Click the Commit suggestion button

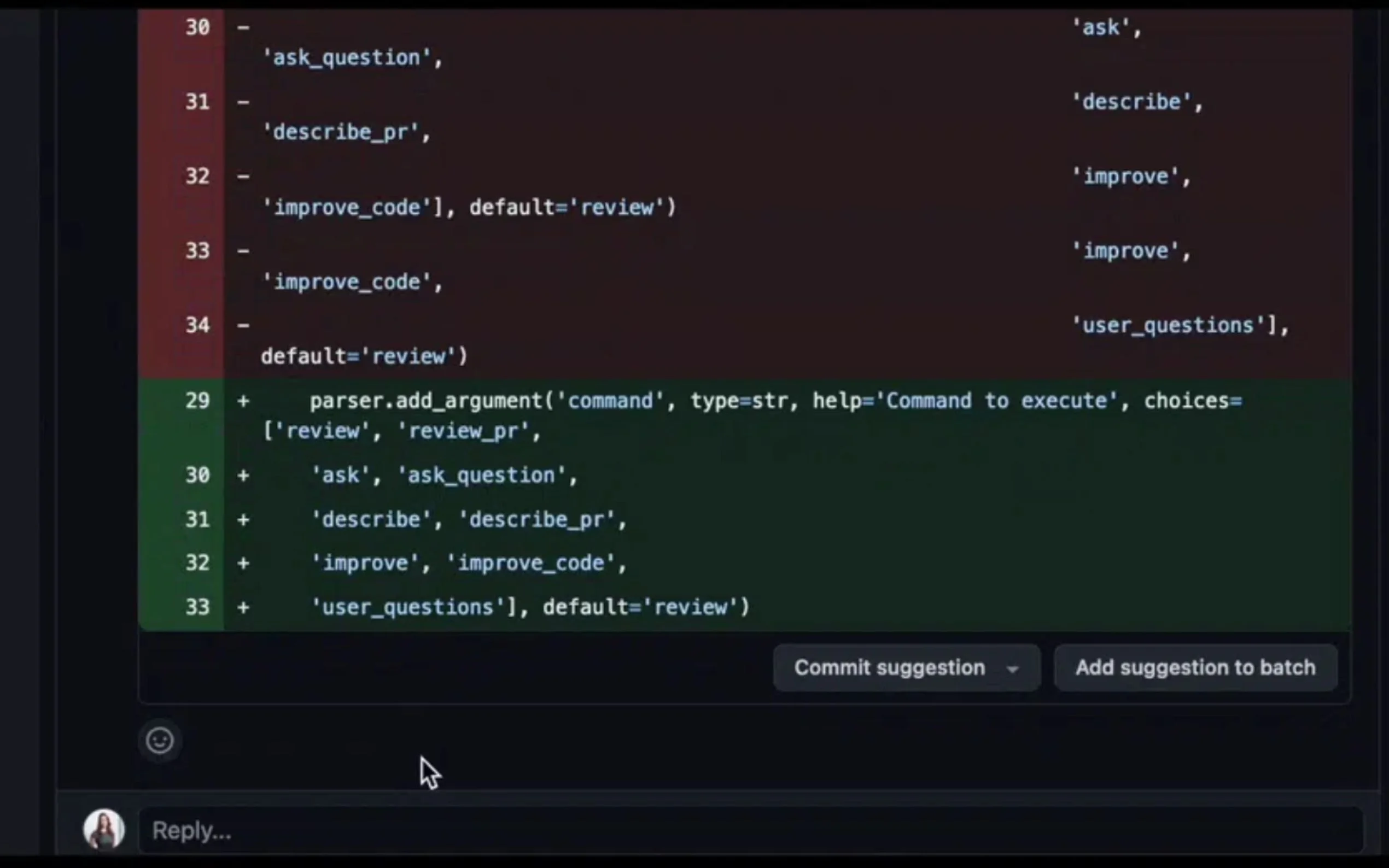tap(889, 667)
